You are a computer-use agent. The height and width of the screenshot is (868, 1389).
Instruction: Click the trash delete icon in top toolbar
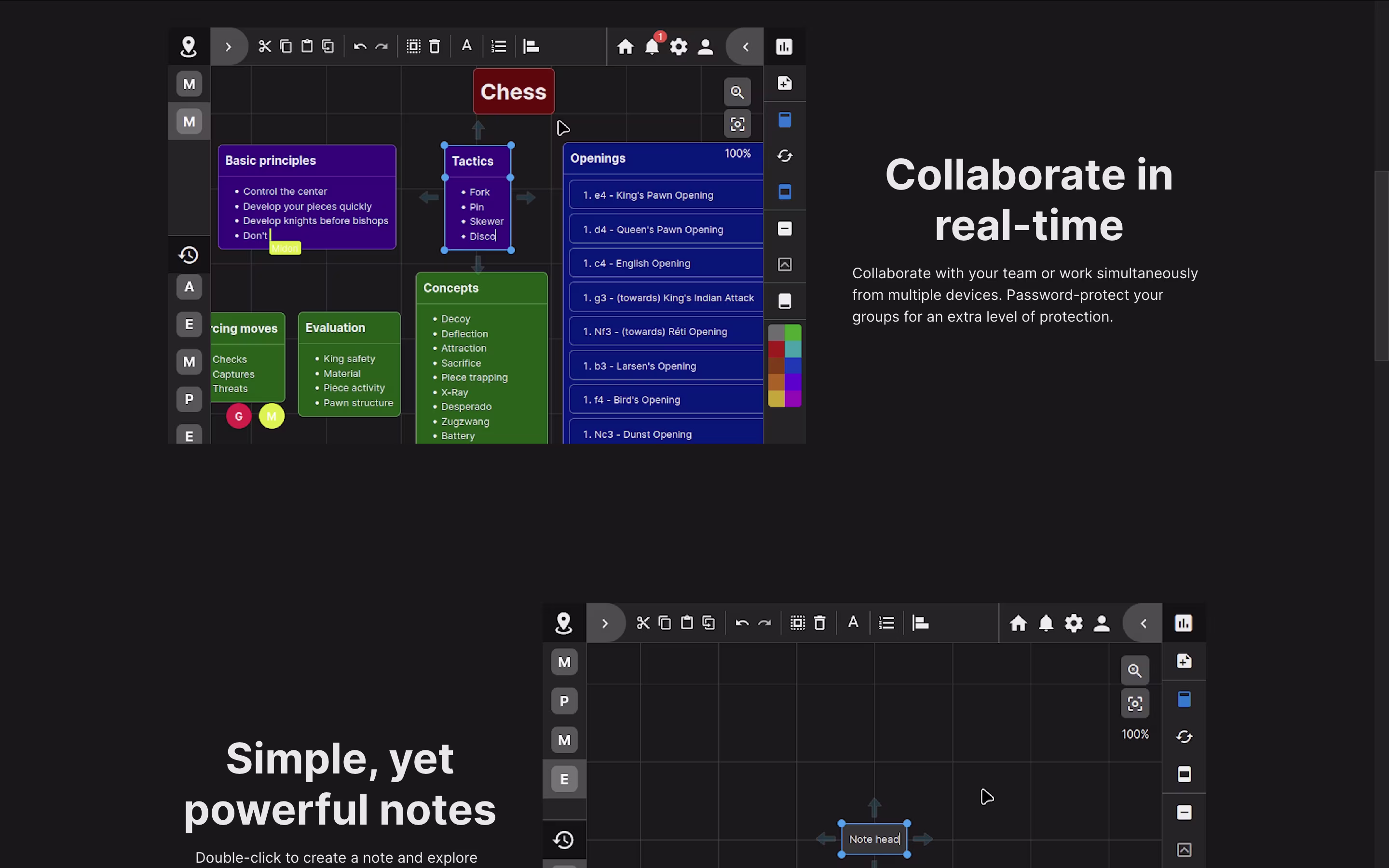435,46
